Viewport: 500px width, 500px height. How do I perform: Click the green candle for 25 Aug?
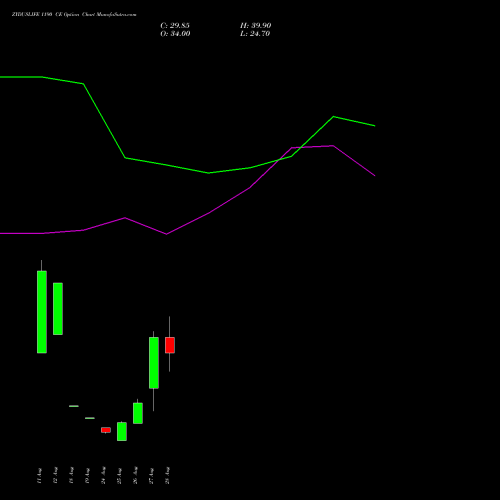(x=122, y=431)
